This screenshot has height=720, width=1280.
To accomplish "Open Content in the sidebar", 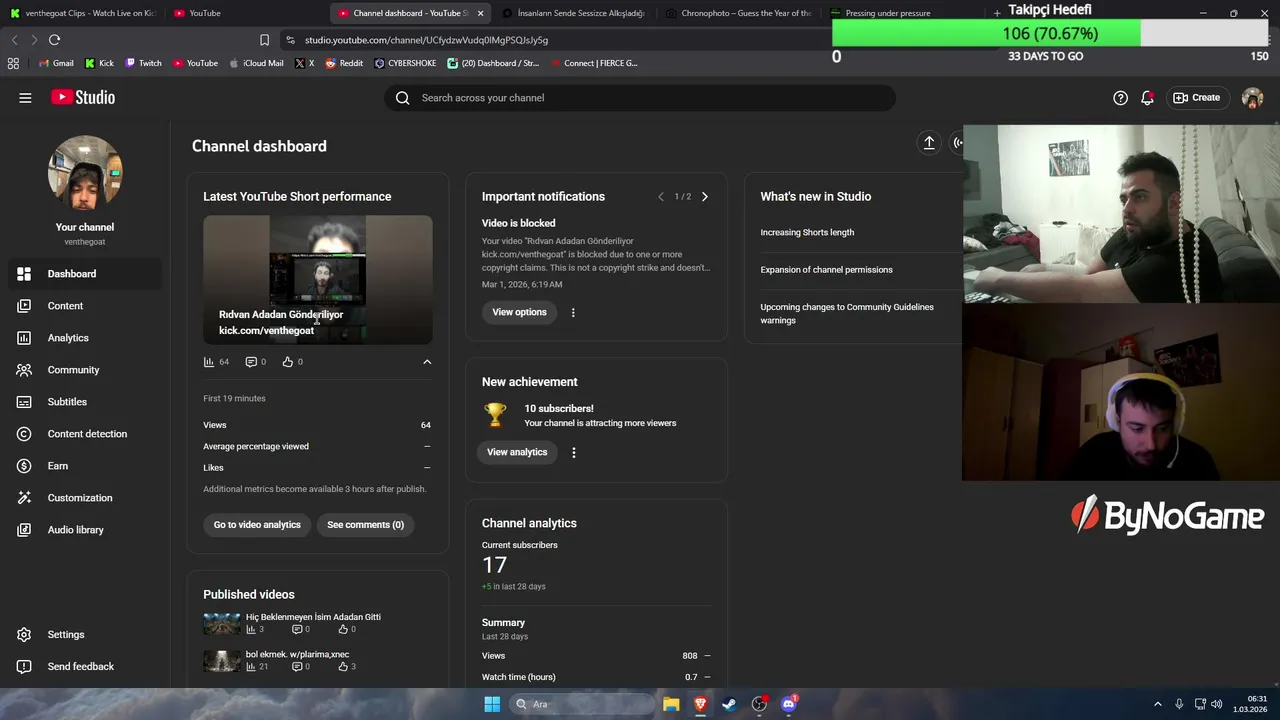I will [x=85, y=306].
